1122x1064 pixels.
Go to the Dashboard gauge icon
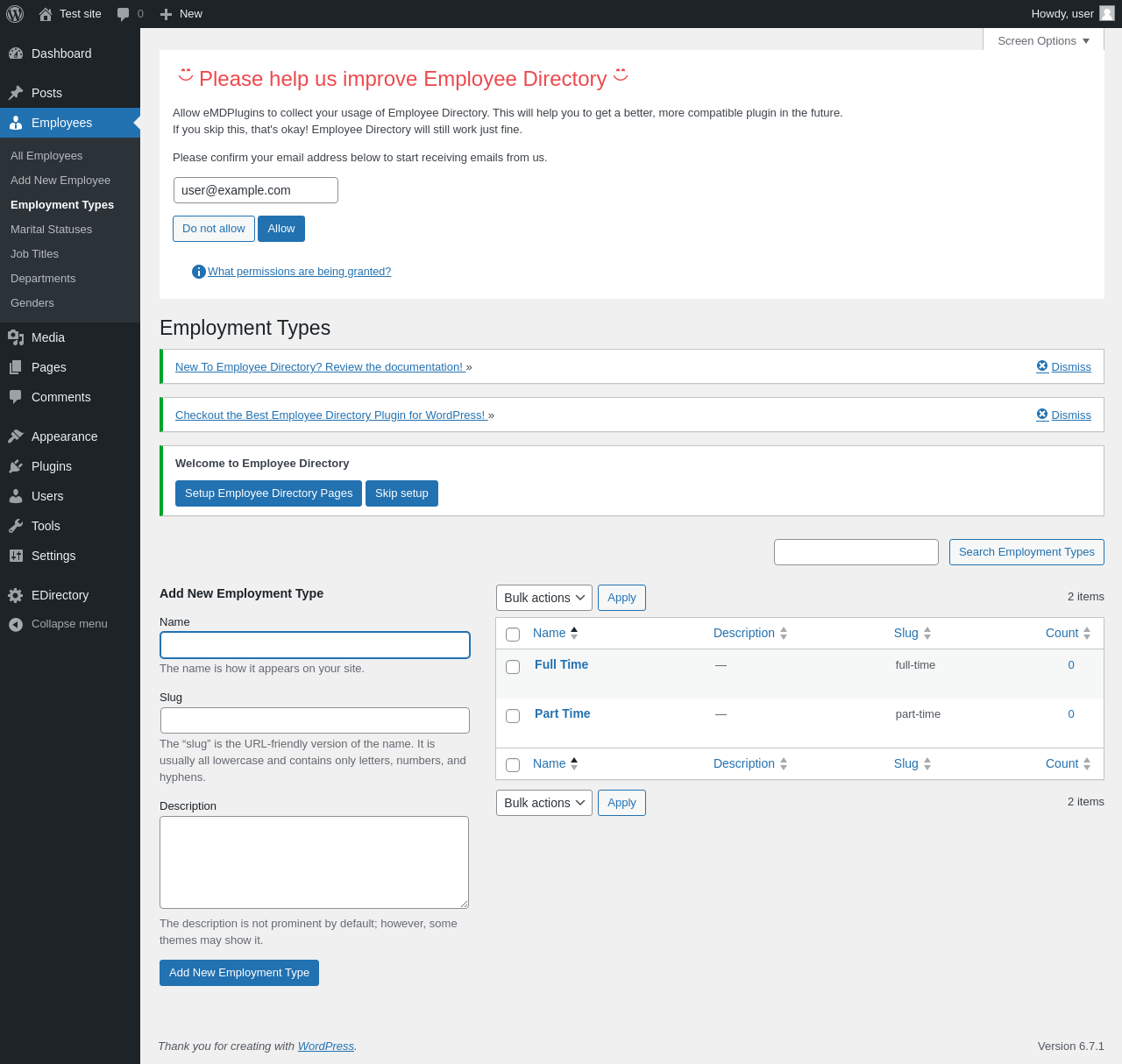(x=16, y=53)
